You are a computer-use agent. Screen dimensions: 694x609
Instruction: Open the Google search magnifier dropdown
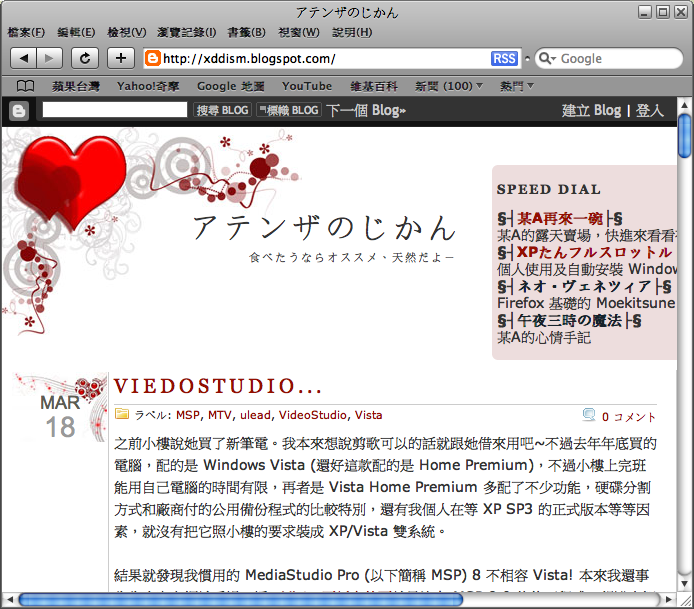pyautogui.click(x=548, y=58)
